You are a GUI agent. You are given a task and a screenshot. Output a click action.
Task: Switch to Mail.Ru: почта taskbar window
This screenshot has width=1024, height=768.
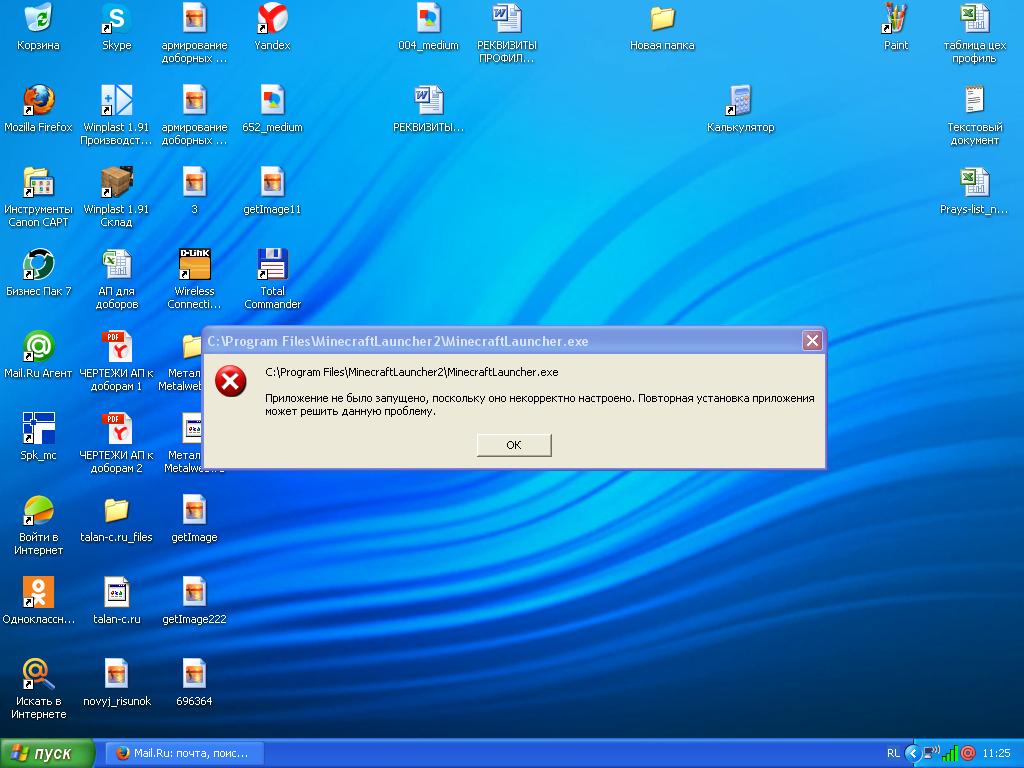pyautogui.click(x=184, y=753)
